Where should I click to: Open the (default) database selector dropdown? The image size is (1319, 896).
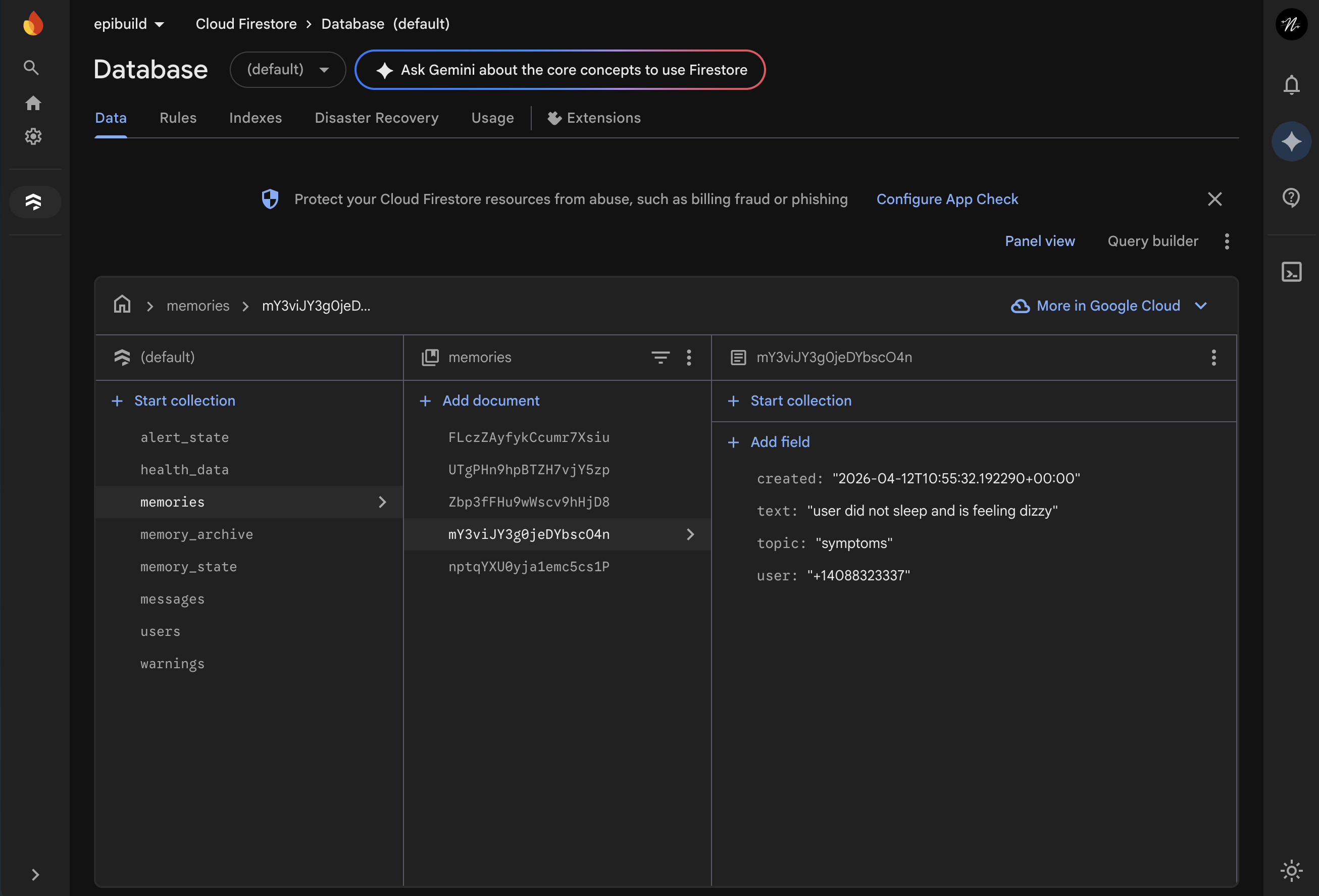(x=288, y=70)
